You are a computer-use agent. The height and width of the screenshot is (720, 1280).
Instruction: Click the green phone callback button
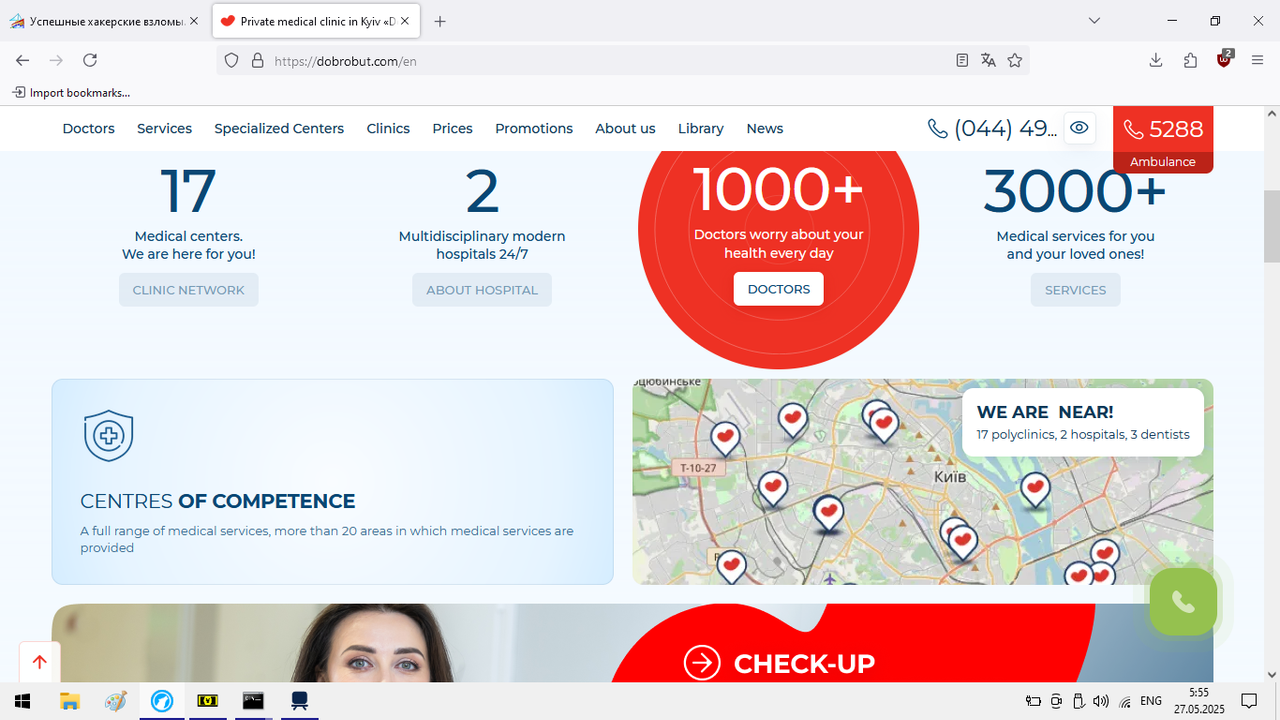point(1183,601)
